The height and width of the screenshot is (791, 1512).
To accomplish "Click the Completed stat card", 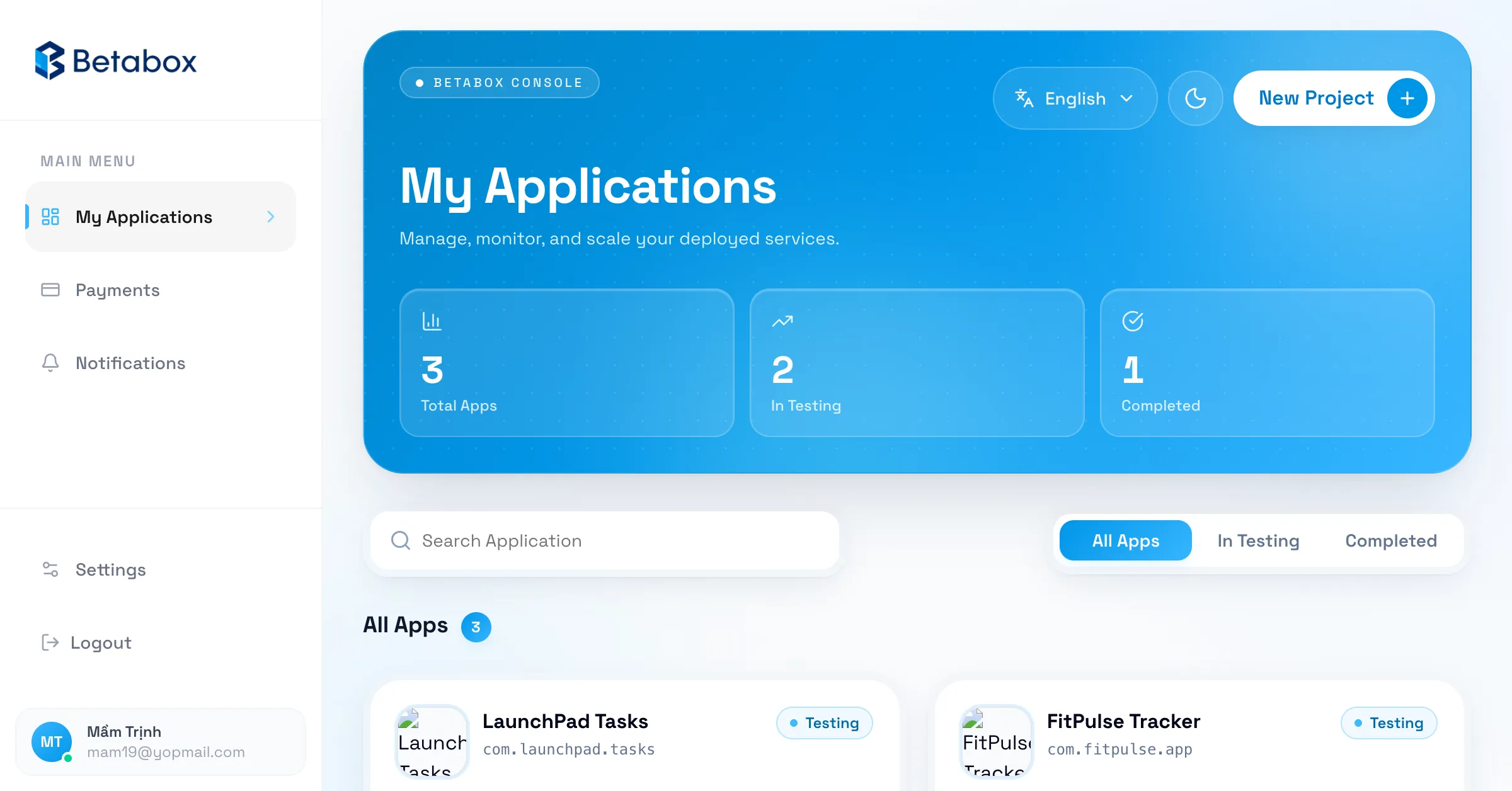I will pyautogui.click(x=1268, y=363).
